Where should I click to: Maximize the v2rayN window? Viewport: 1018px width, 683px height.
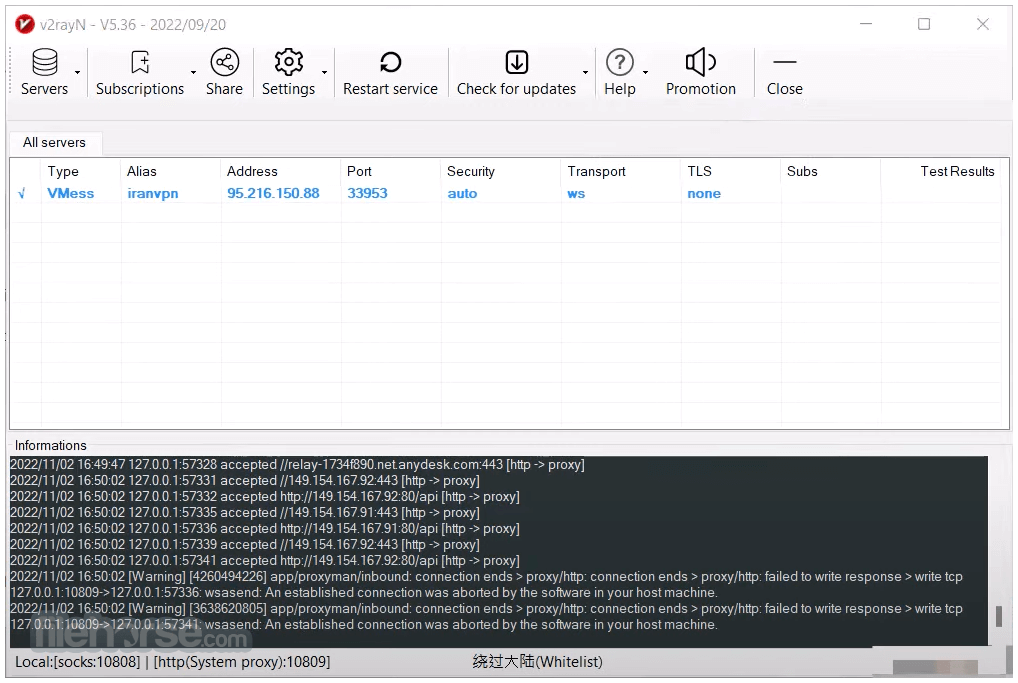pos(924,24)
